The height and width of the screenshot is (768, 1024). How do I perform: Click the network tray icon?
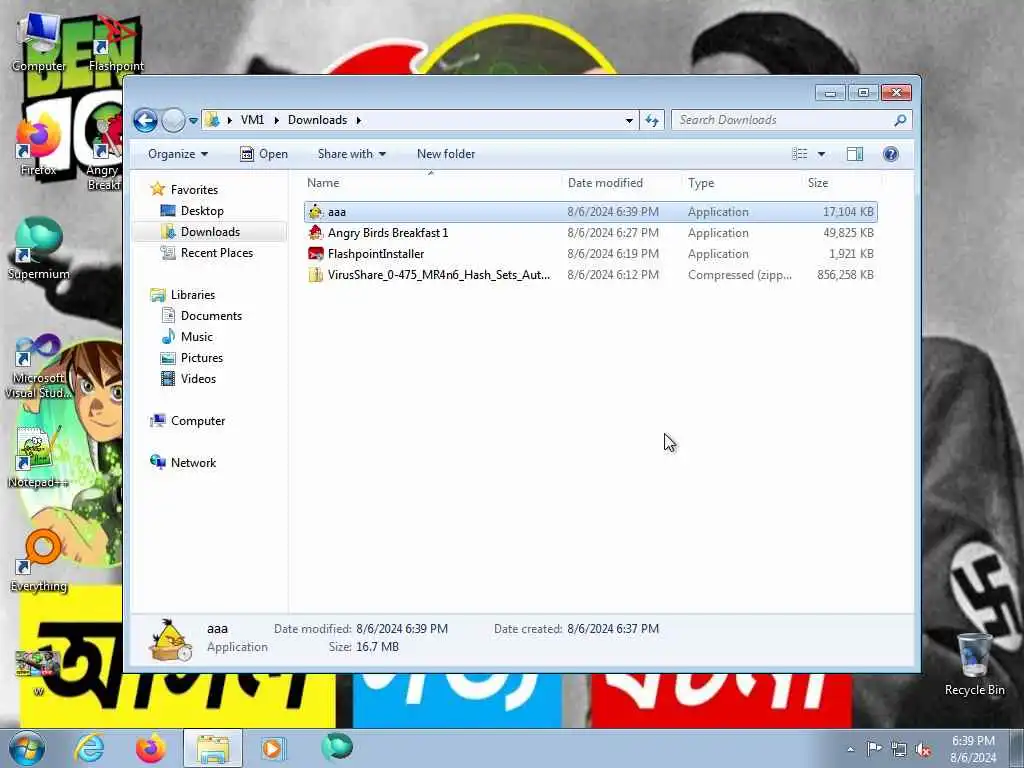pyautogui.click(x=899, y=750)
